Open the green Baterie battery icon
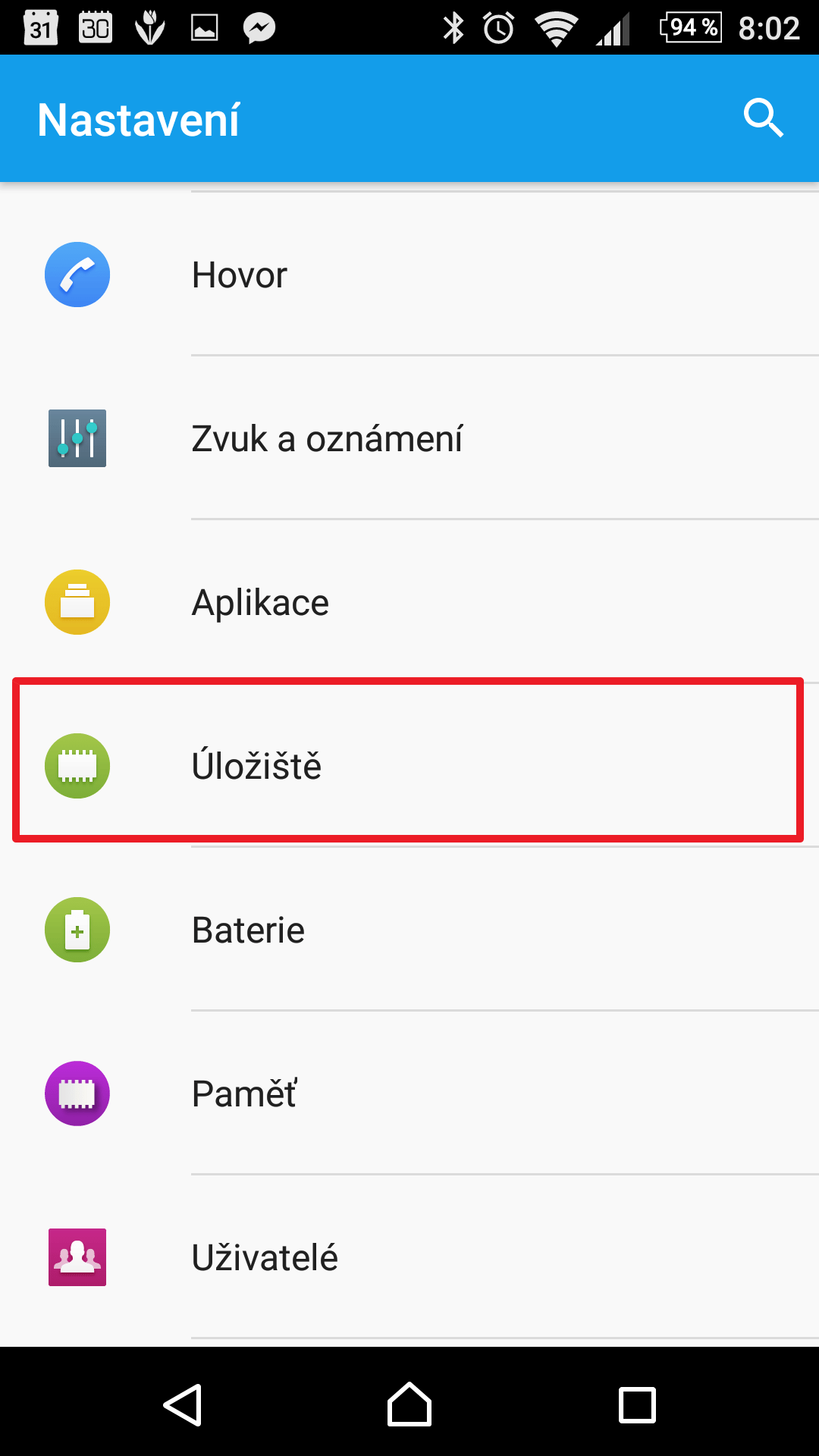819x1456 pixels. coord(77,930)
